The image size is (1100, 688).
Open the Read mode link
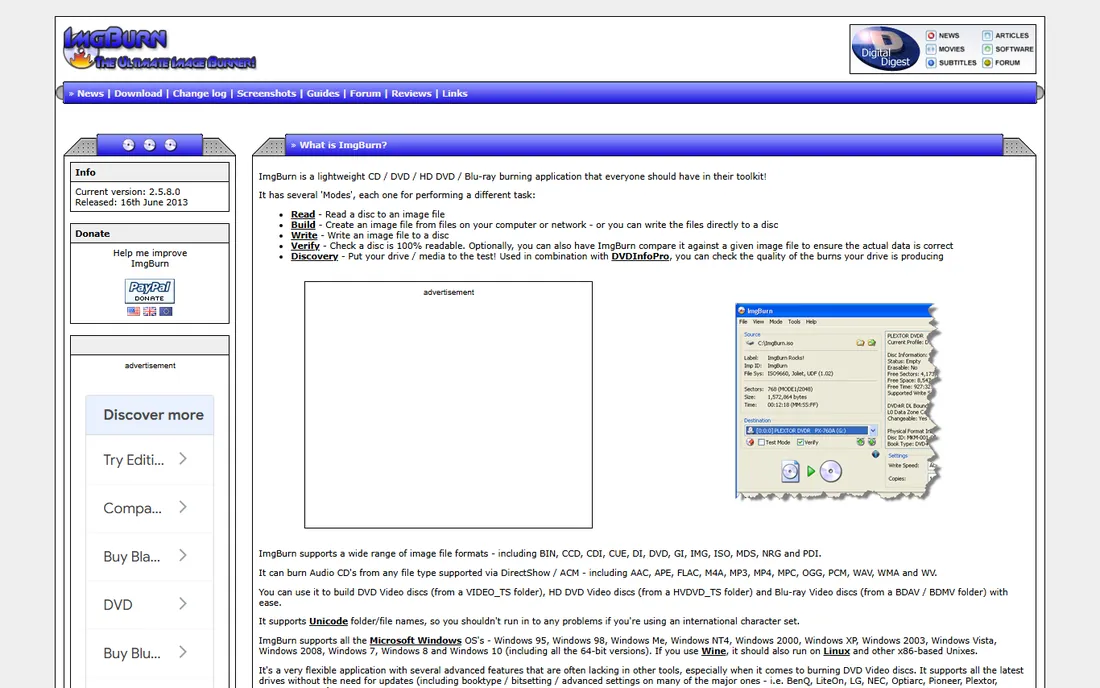(303, 215)
